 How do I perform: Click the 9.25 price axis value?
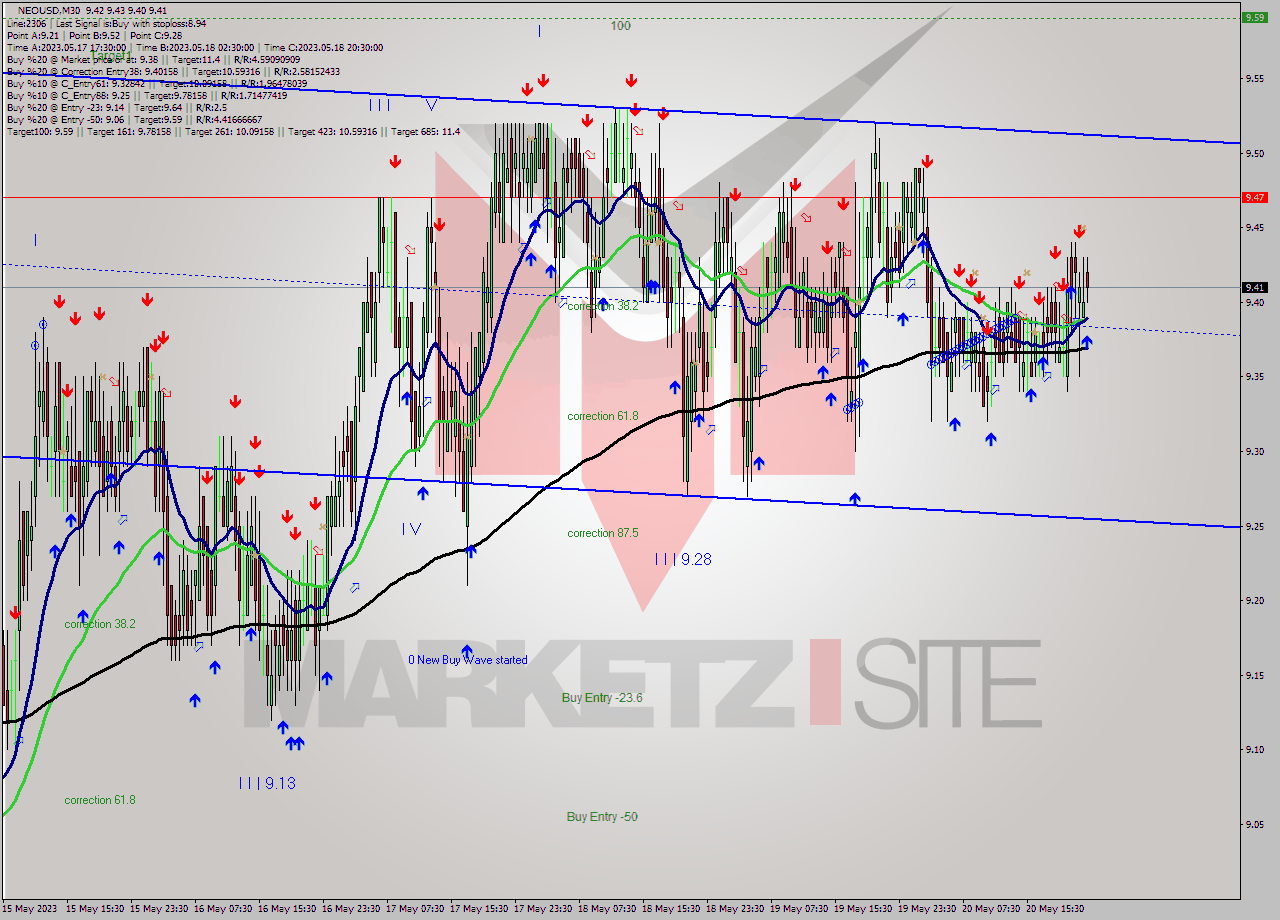pos(1254,526)
